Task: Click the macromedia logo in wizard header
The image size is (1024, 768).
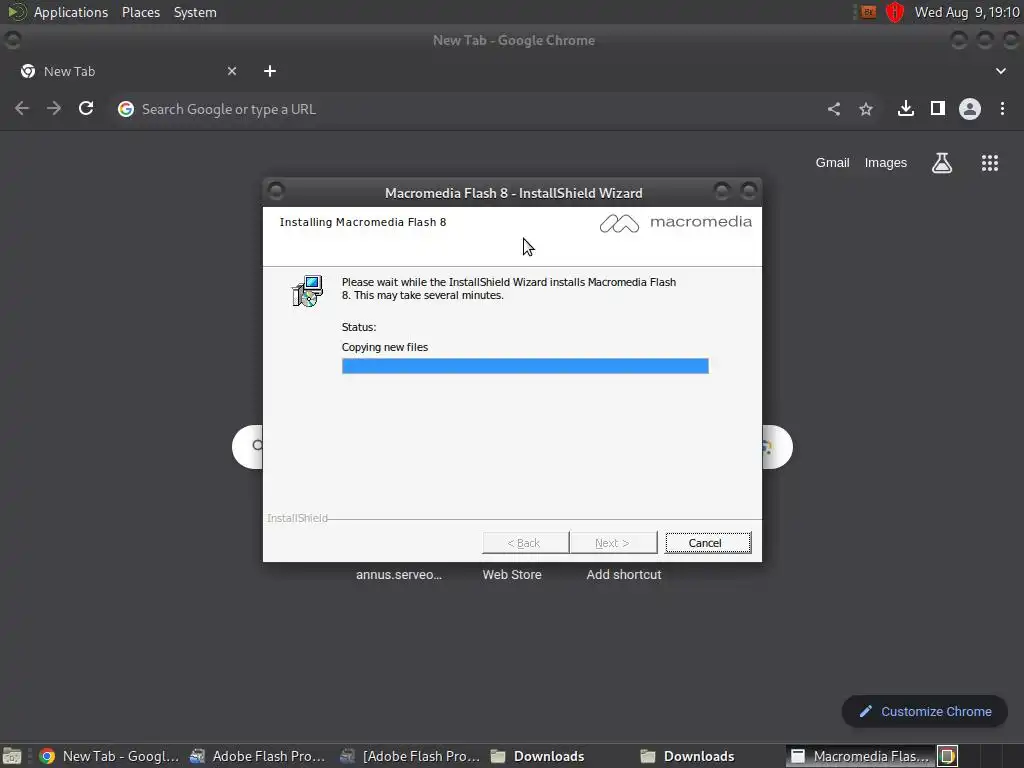Action: pos(675,223)
